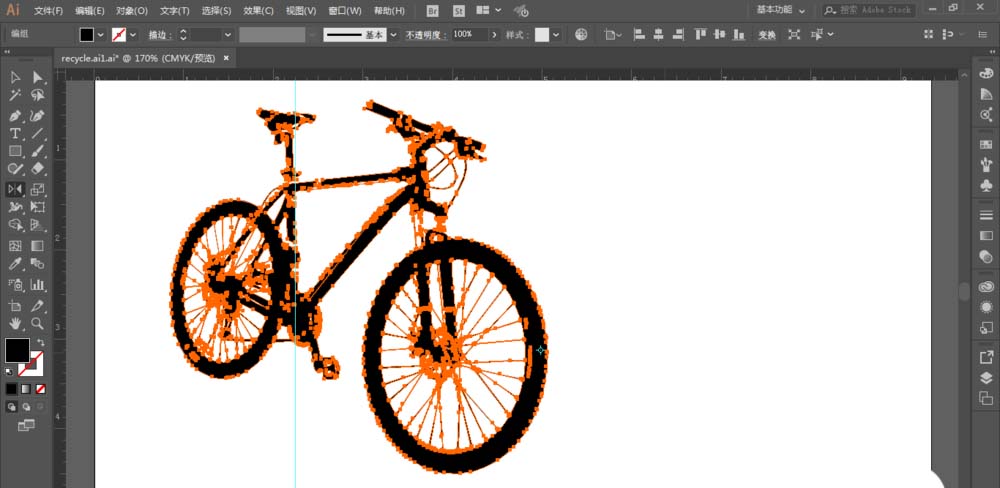Image resolution: width=1000 pixels, height=488 pixels.
Task: Swap fill and stroke colors arrow
Action: point(41,342)
